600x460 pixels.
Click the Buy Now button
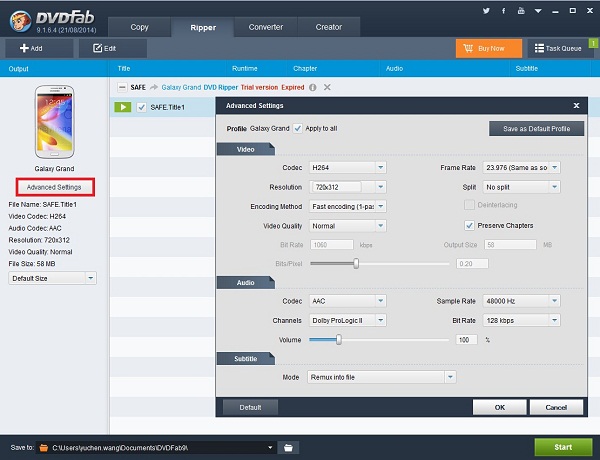point(489,49)
